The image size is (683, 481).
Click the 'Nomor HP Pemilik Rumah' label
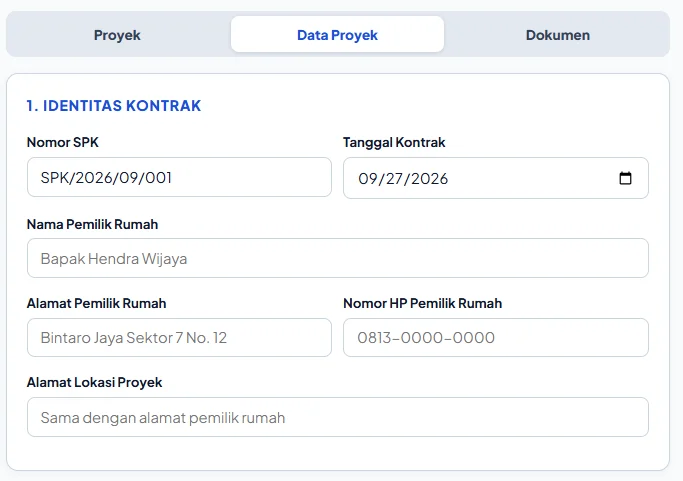(x=423, y=303)
